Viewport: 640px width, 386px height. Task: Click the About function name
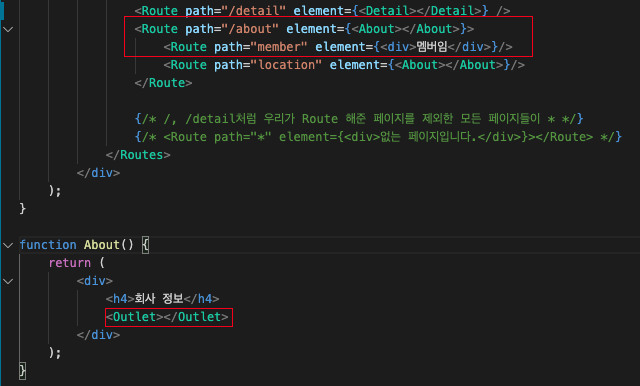(102, 245)
